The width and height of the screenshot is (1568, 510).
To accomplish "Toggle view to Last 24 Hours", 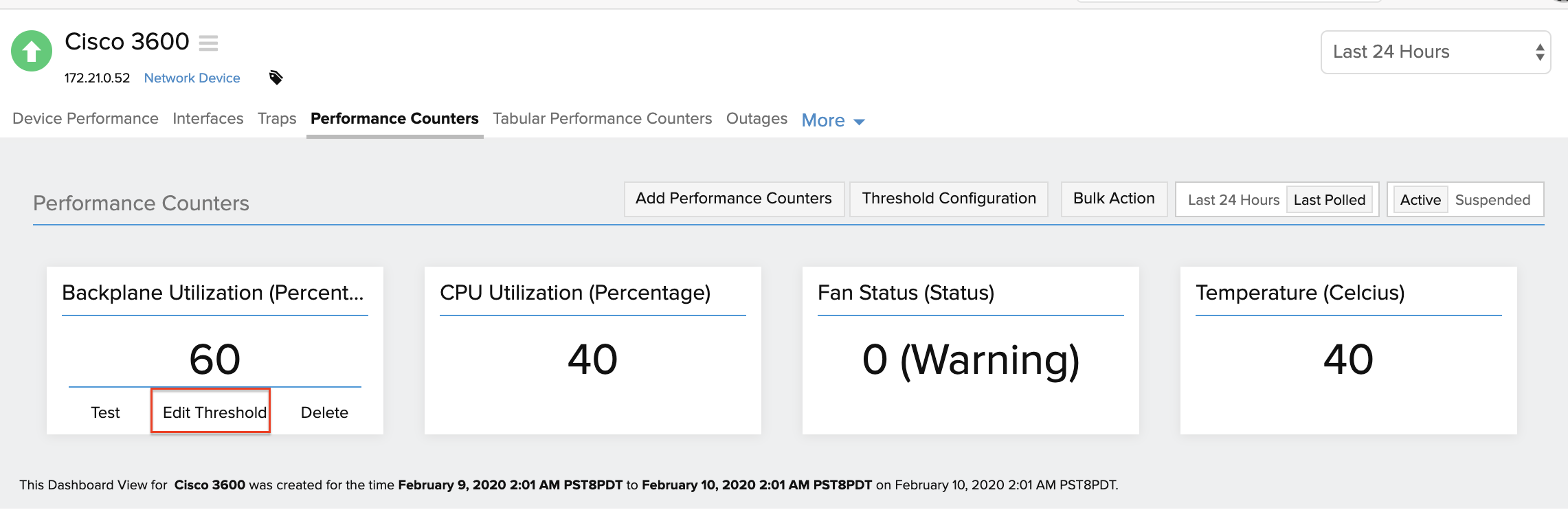I will tap(1233, 200).
